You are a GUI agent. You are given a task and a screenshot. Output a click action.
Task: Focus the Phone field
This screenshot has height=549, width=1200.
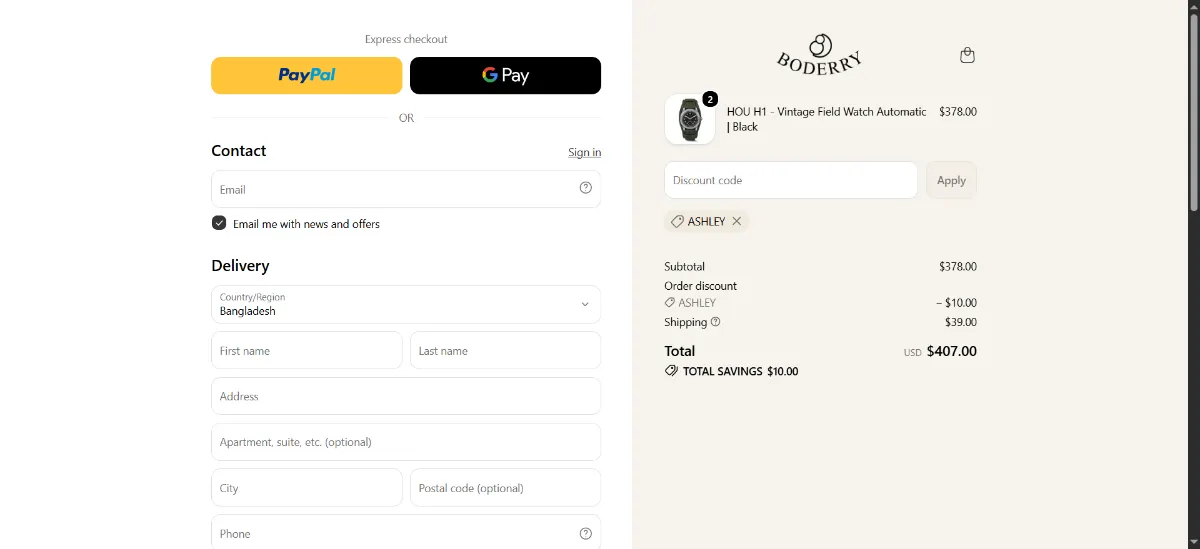pos(406,532)
